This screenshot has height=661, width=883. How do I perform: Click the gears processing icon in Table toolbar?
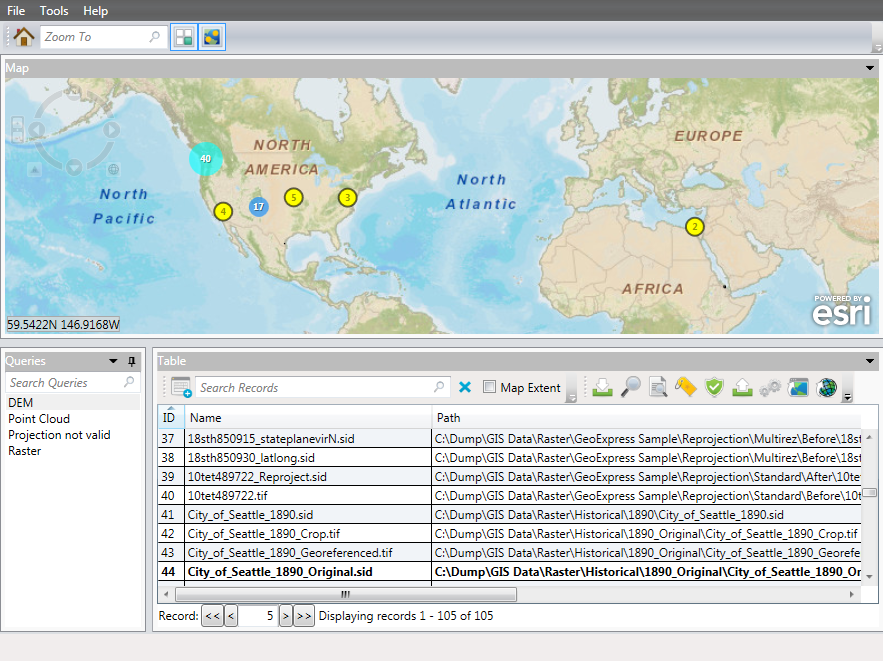click(770, 387)
